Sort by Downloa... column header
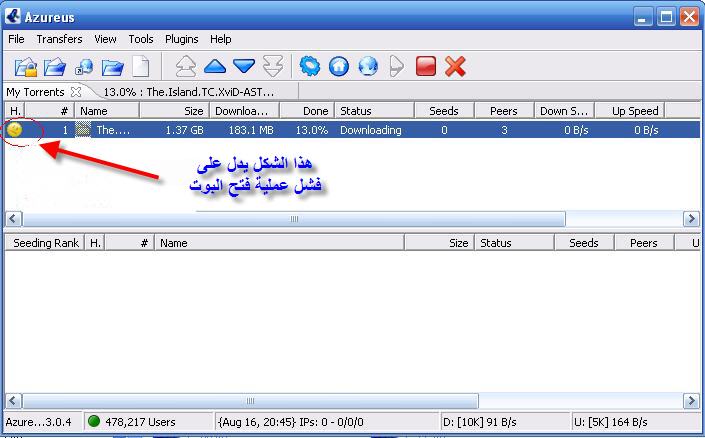The image size is (705, 438). [x=245, y=111]
